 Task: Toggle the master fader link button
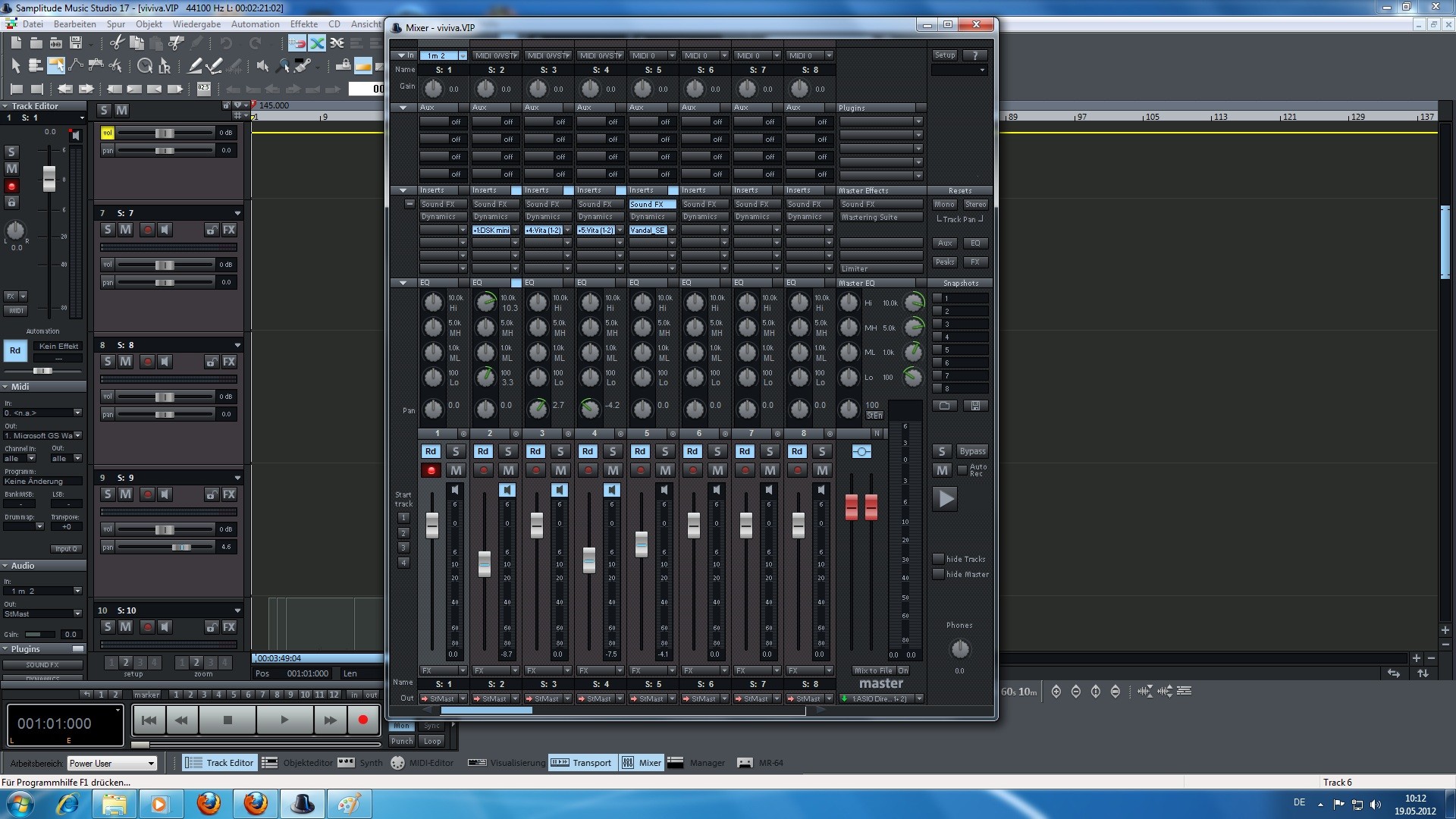click(861, 452)
